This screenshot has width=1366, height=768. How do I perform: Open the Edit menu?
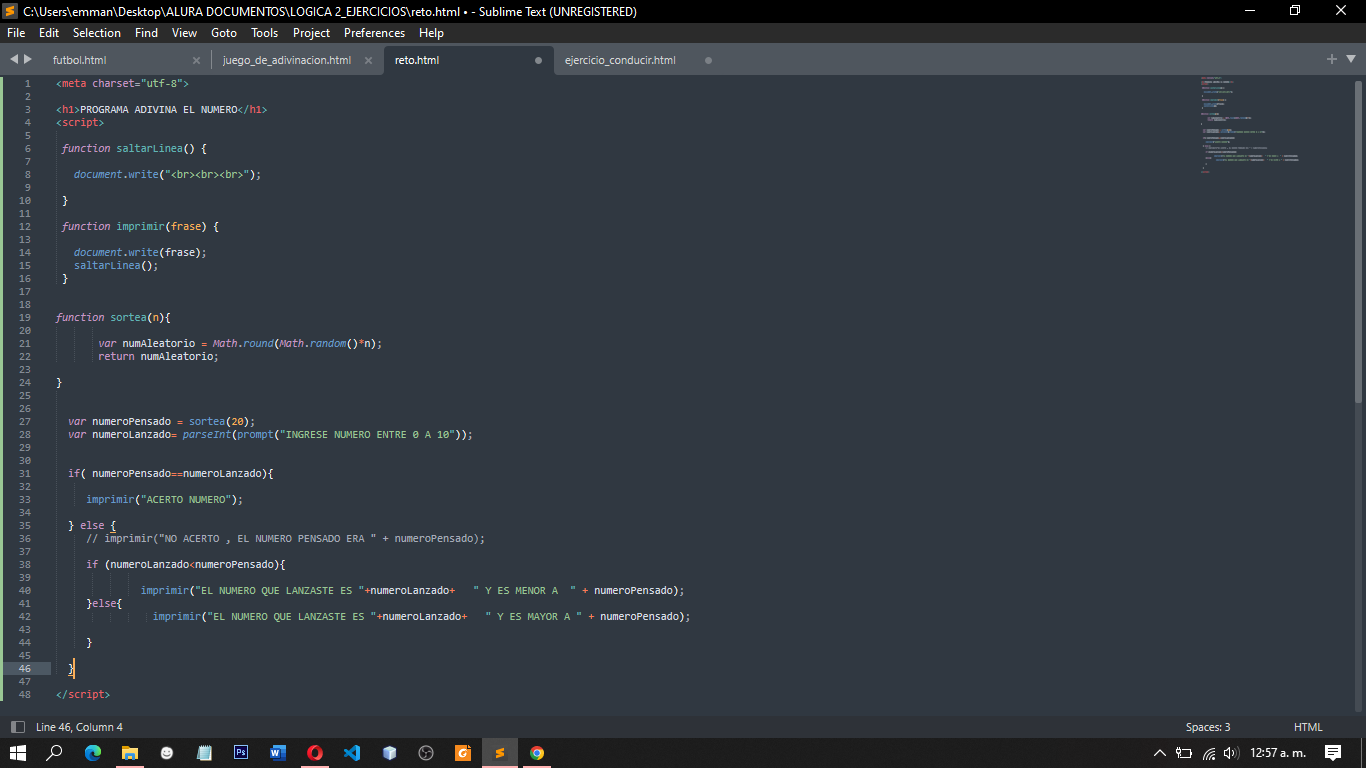pos(49,33)
